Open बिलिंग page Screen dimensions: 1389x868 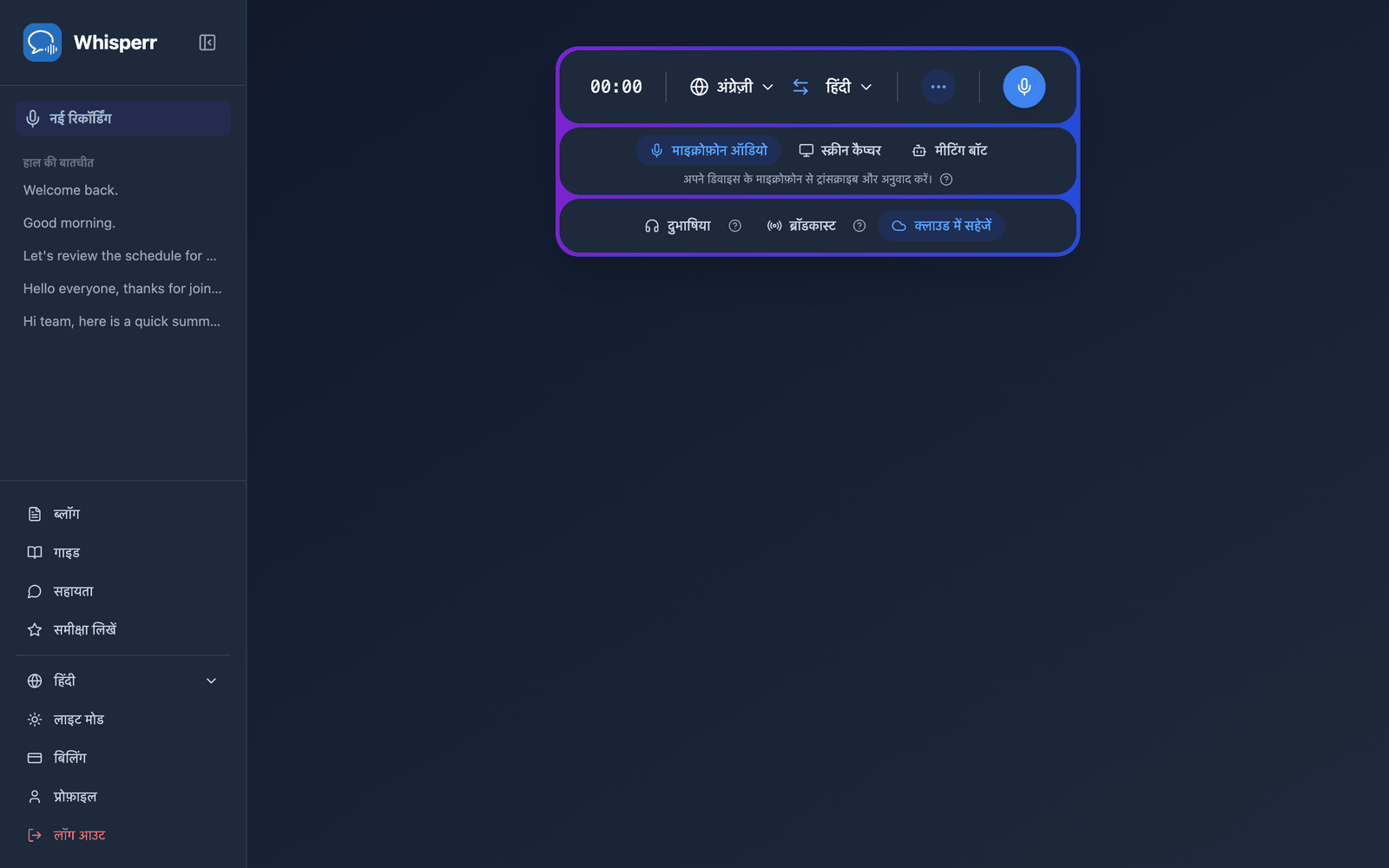pos(122,758)
